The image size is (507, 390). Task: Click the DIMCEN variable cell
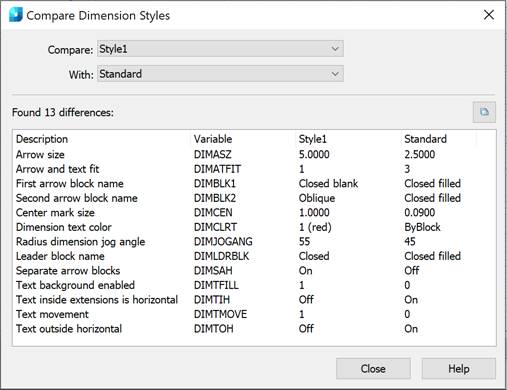pos(213,212)
